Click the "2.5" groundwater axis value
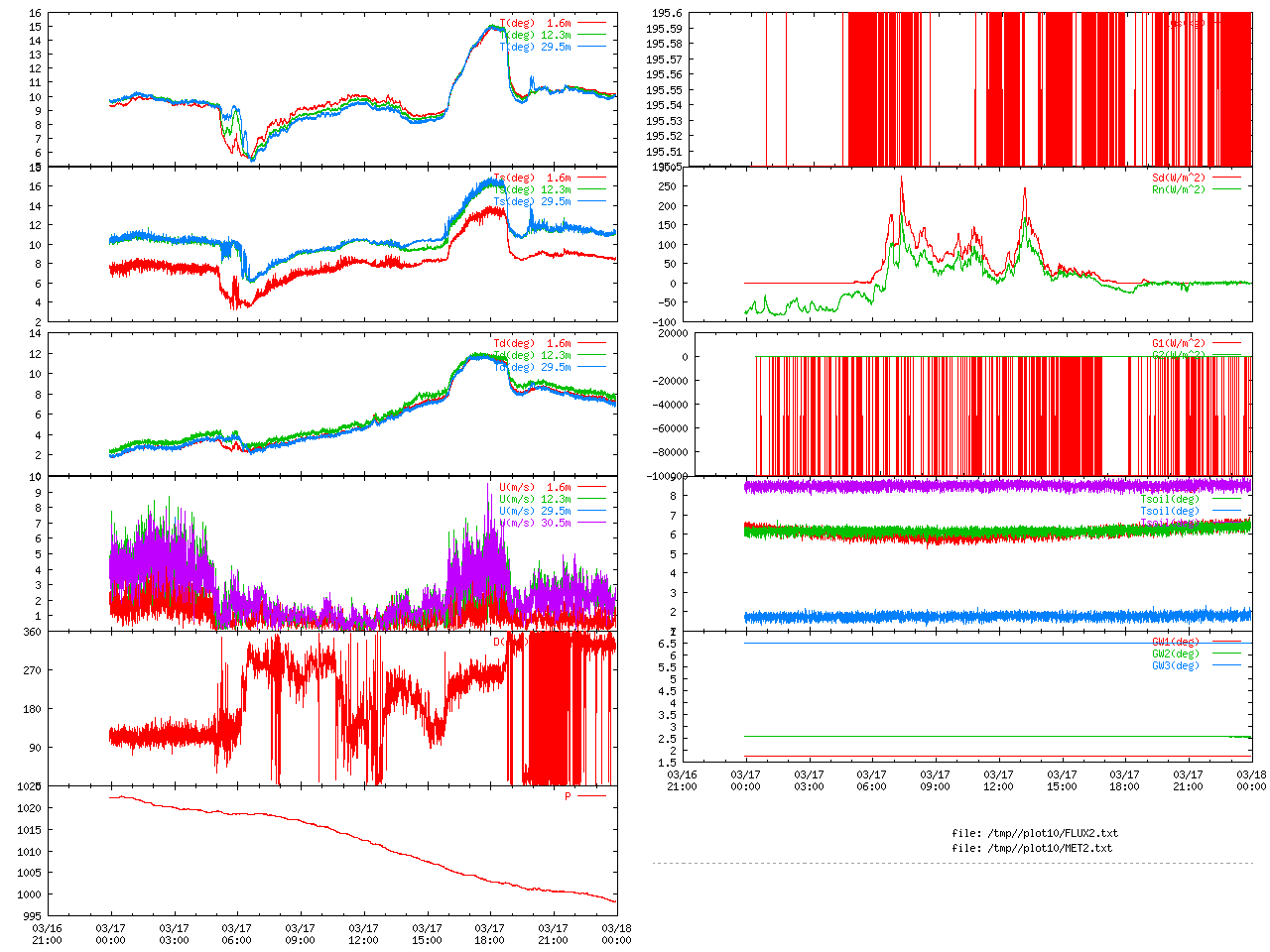Image resolution: width=1270 pixels, height=952 pixels. pos(668,740)
